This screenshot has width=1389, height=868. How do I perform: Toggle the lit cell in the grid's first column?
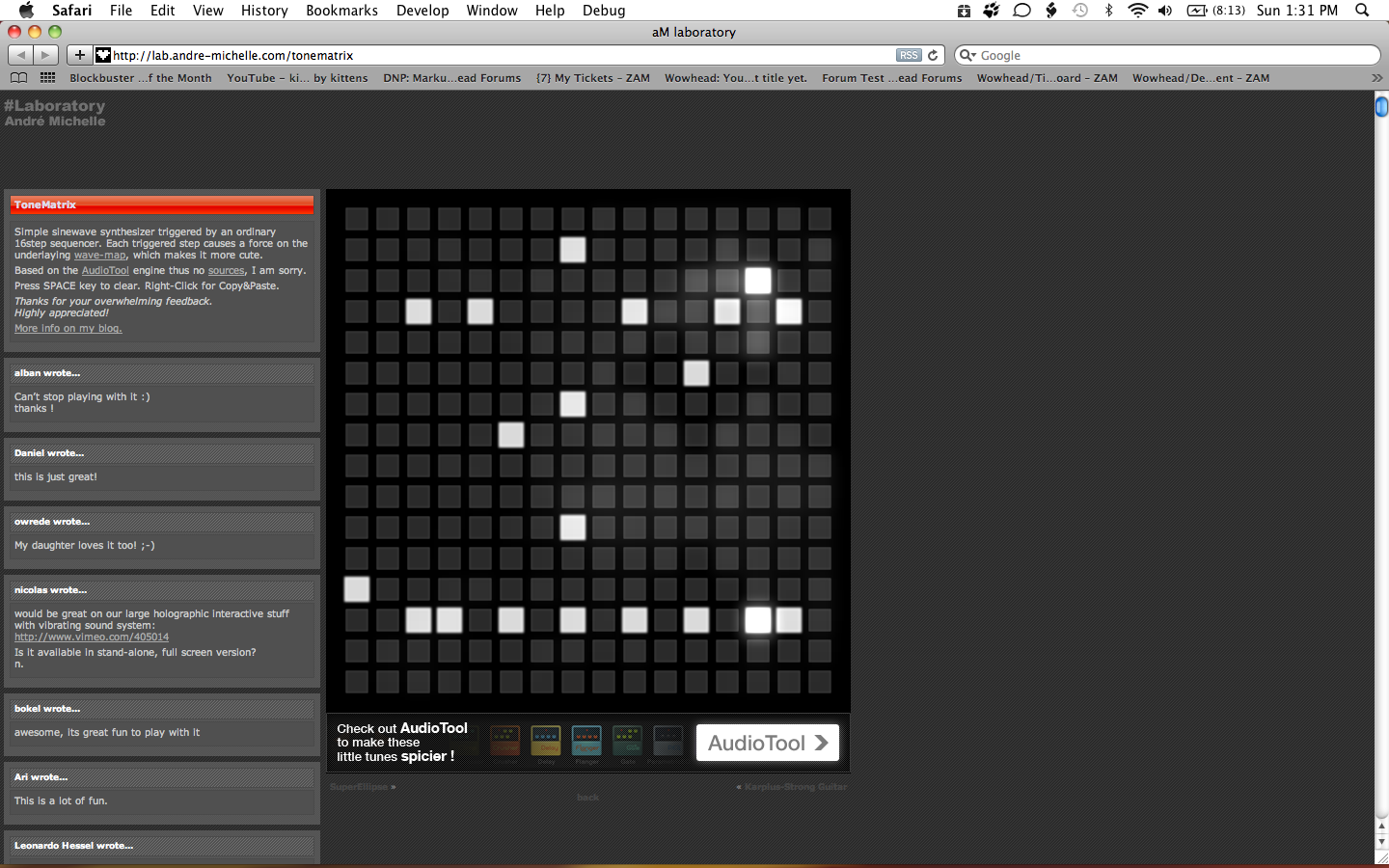click(x=357, y=589)
